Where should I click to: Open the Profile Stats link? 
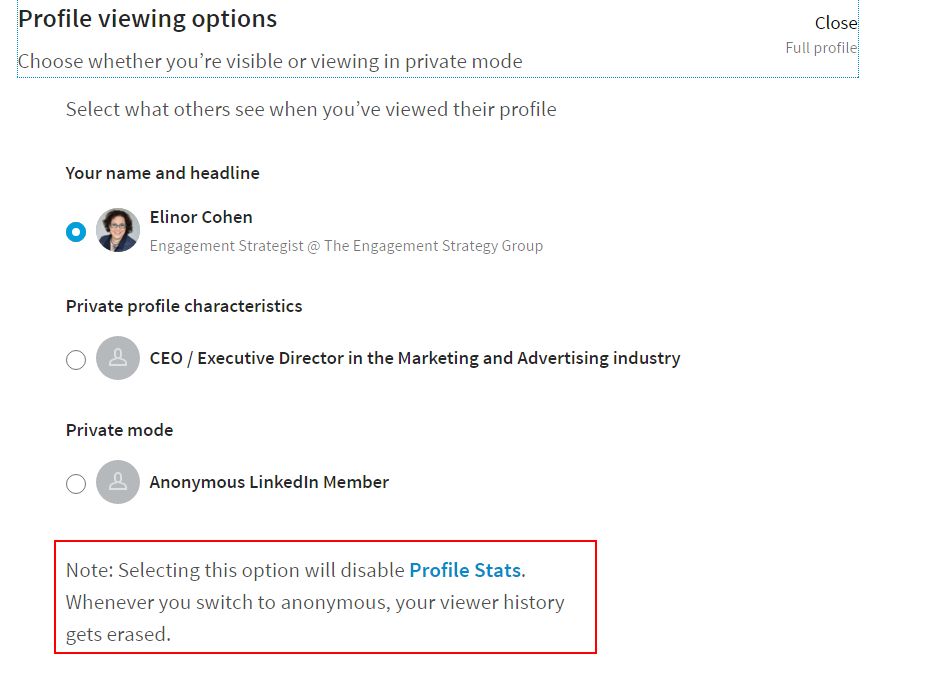pos(465,570)
